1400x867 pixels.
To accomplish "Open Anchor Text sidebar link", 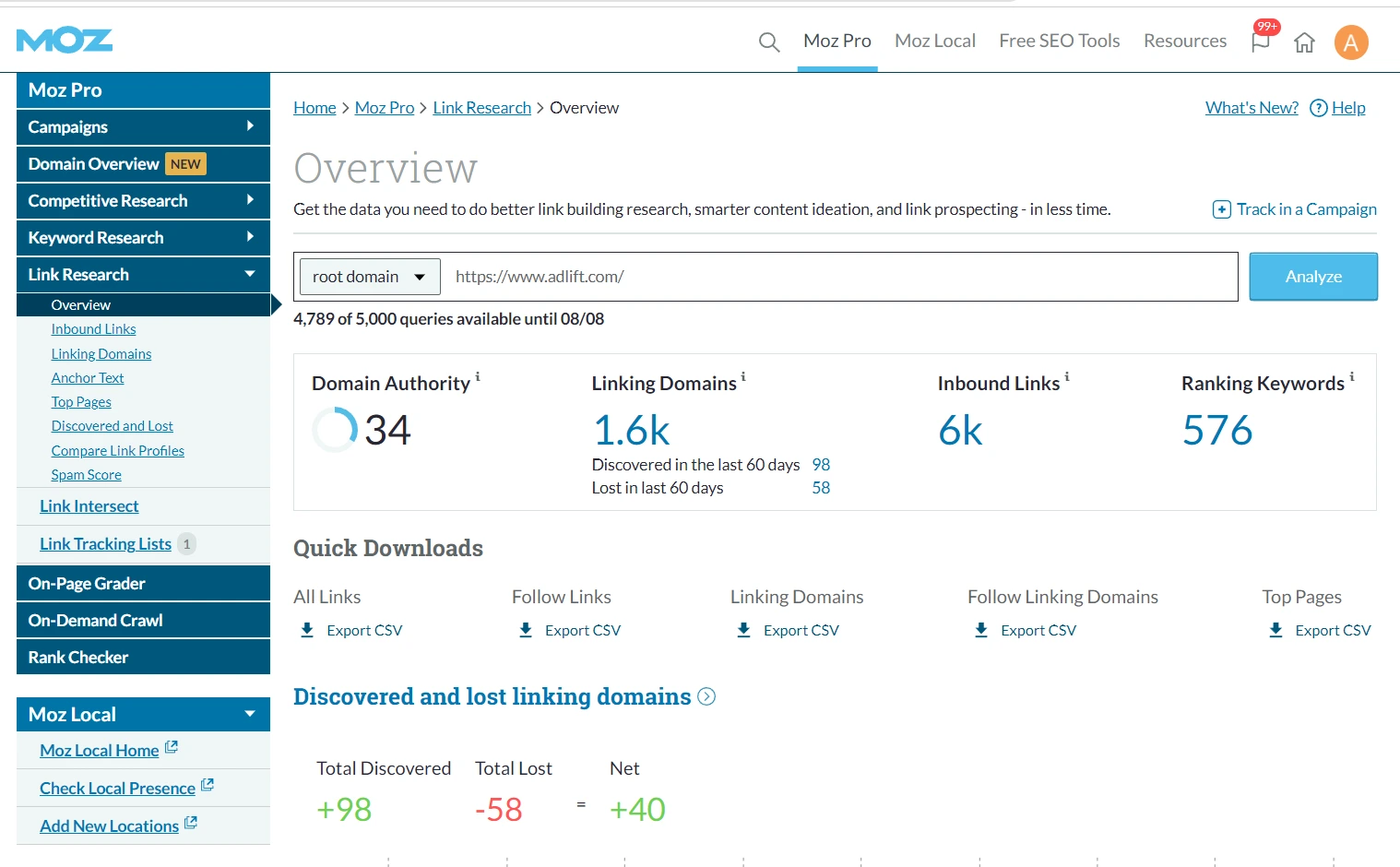I will click(88, 378).
